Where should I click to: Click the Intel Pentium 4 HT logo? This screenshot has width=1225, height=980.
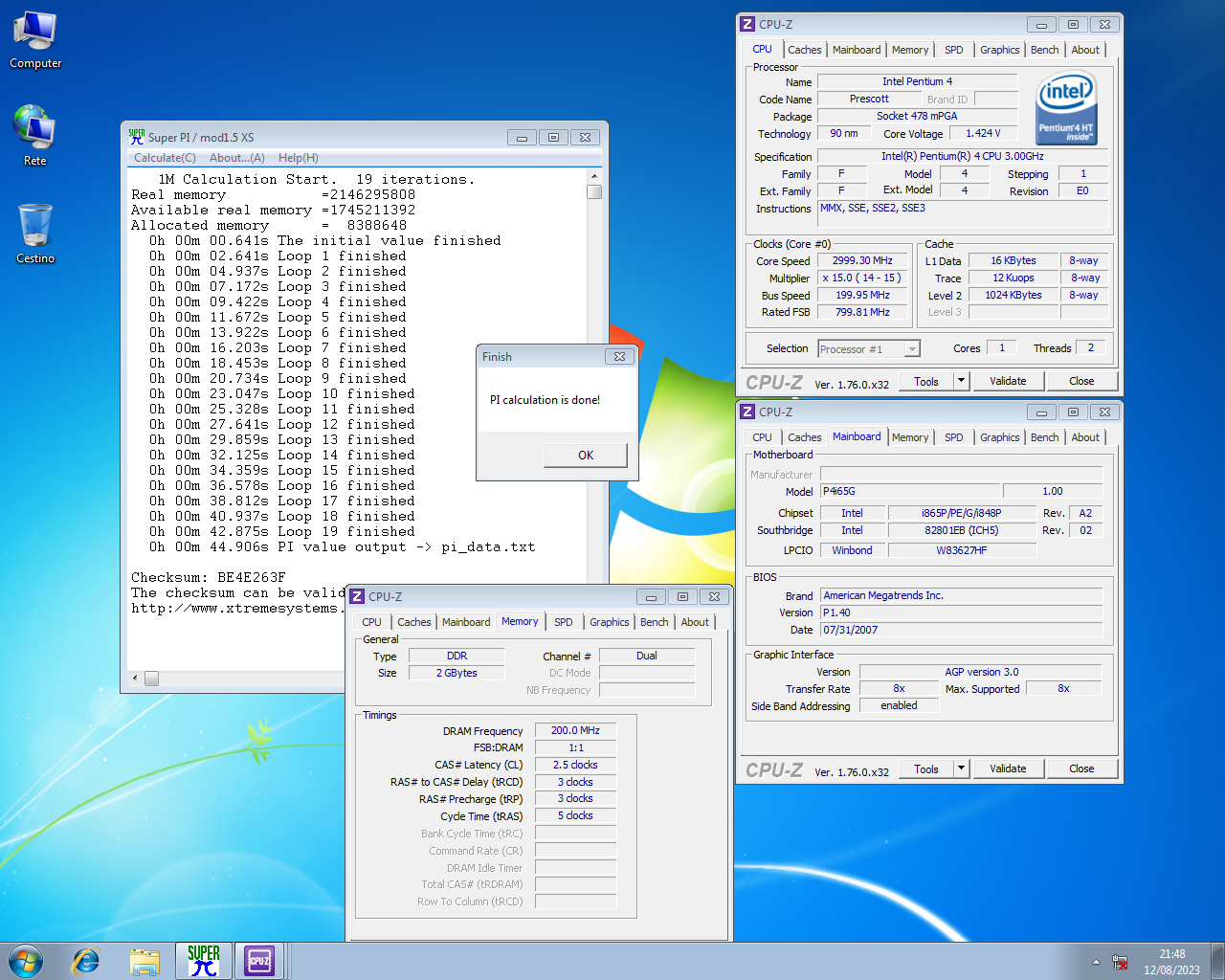click(x=1066, y=108)
